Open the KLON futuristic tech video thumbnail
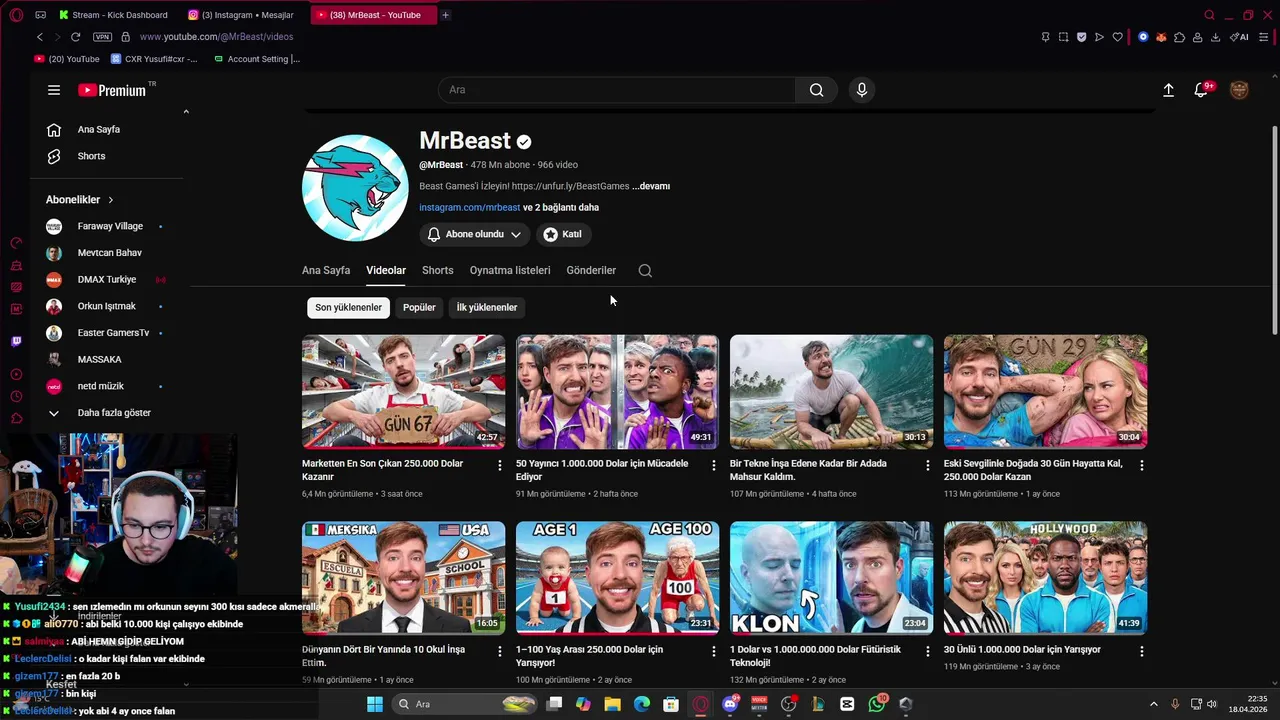Screen dimensions: 1280x720 831,578
